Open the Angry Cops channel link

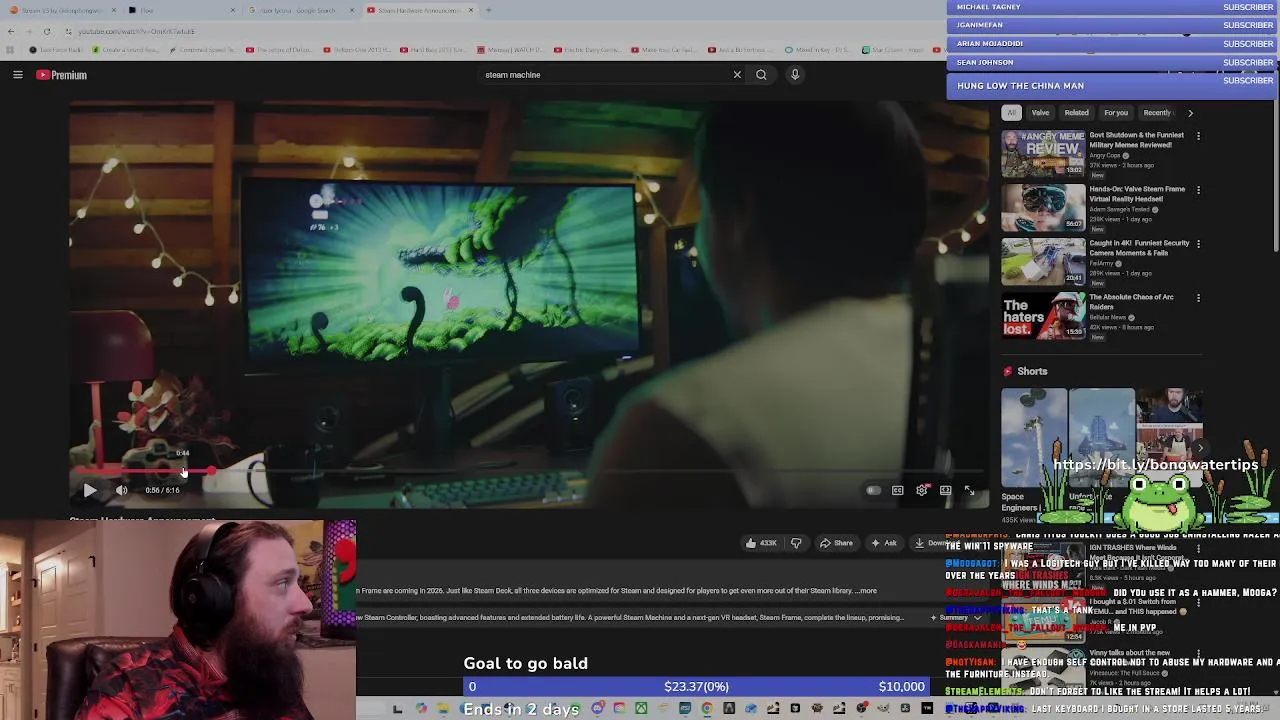click(1105, 156)
